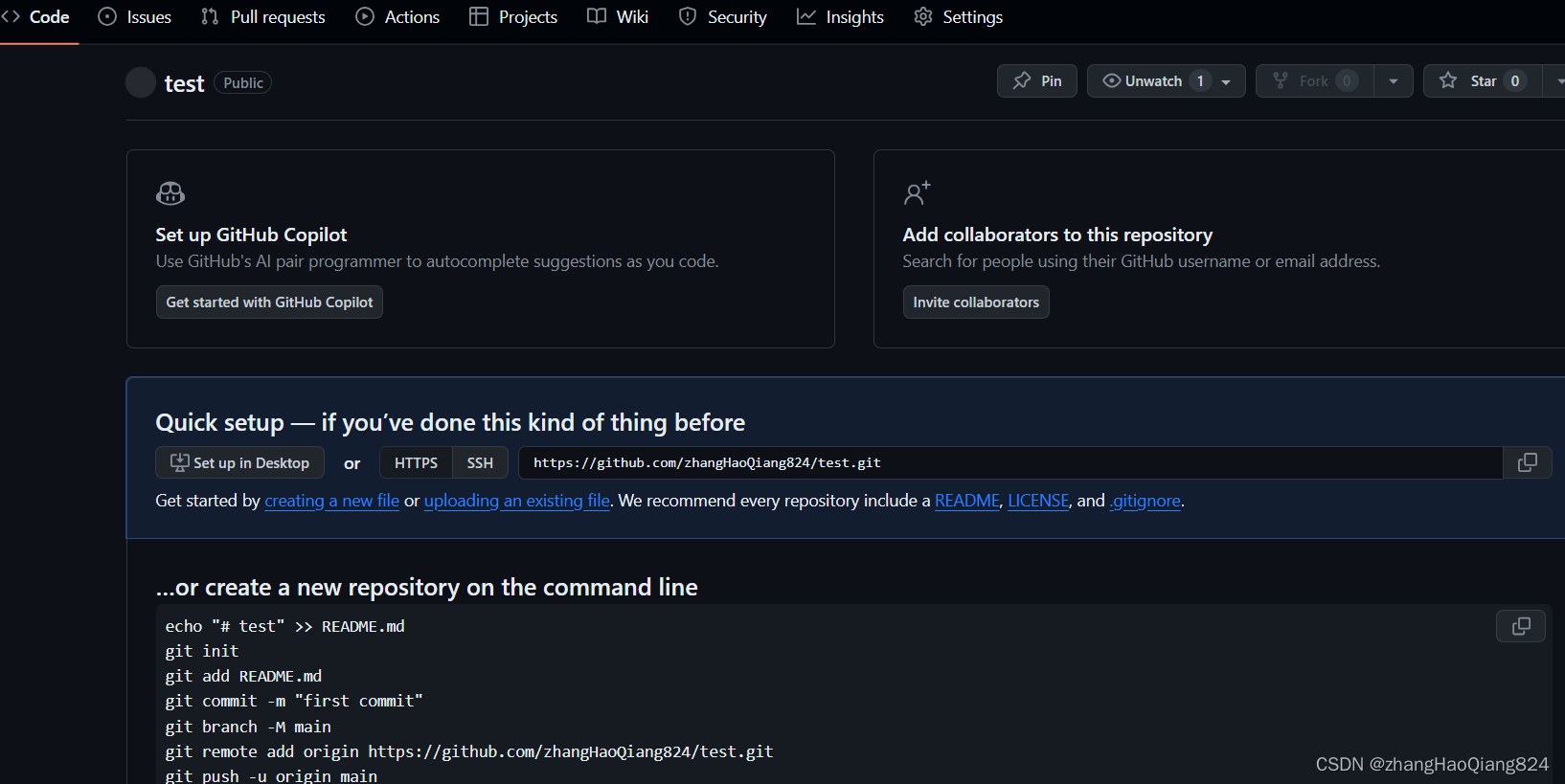Open the uploading an existing file link
This screenshot has width=1565, height=784.
coord(517,501)
